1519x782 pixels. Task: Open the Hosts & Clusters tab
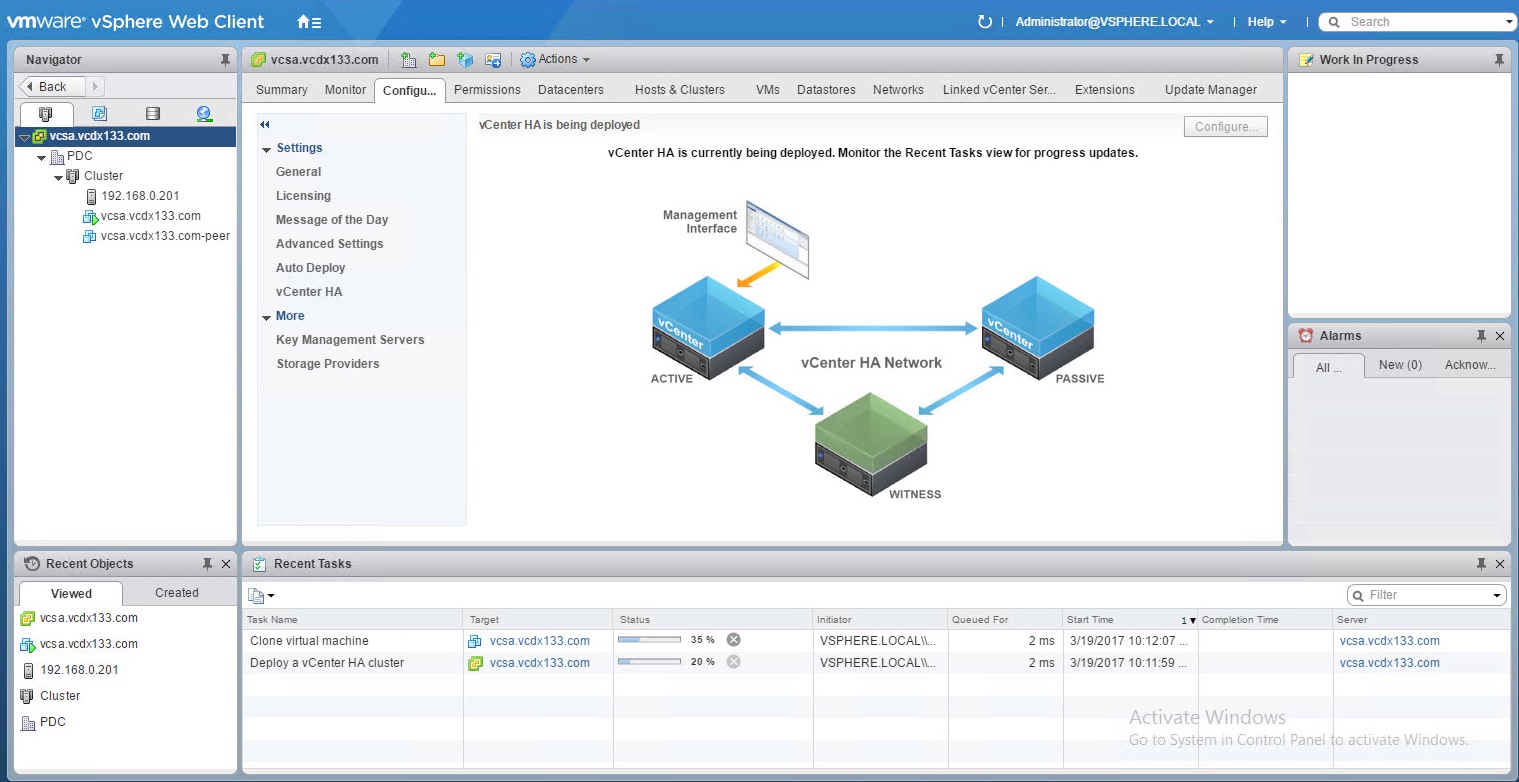click(679, 90)
